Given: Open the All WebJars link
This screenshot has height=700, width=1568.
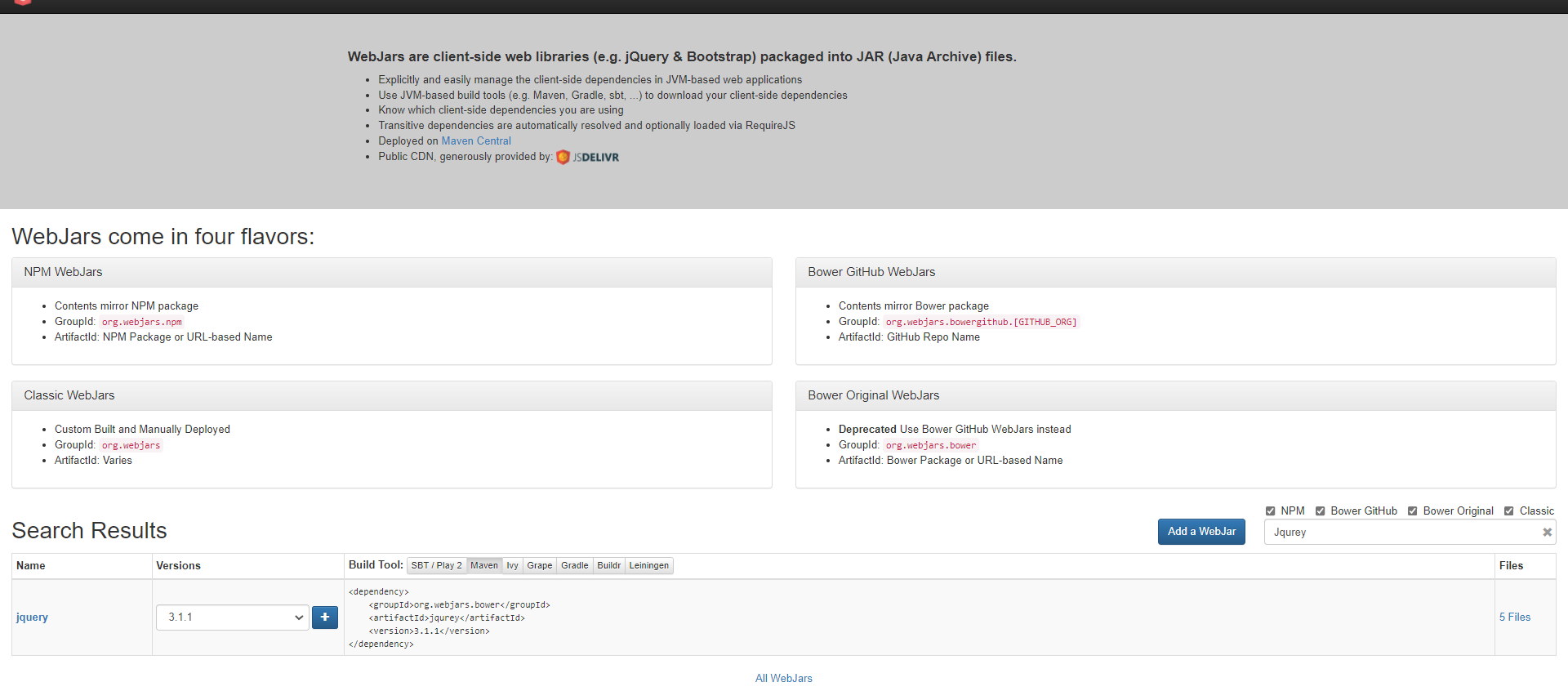Looking at the screenshot, I should pos(784,679).
